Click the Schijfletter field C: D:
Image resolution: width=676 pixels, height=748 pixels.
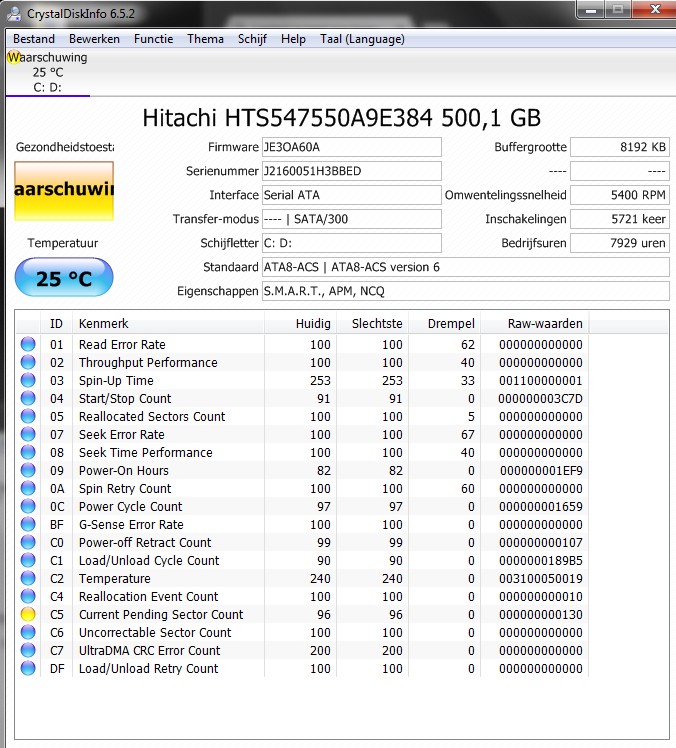(x=352, y=243)
